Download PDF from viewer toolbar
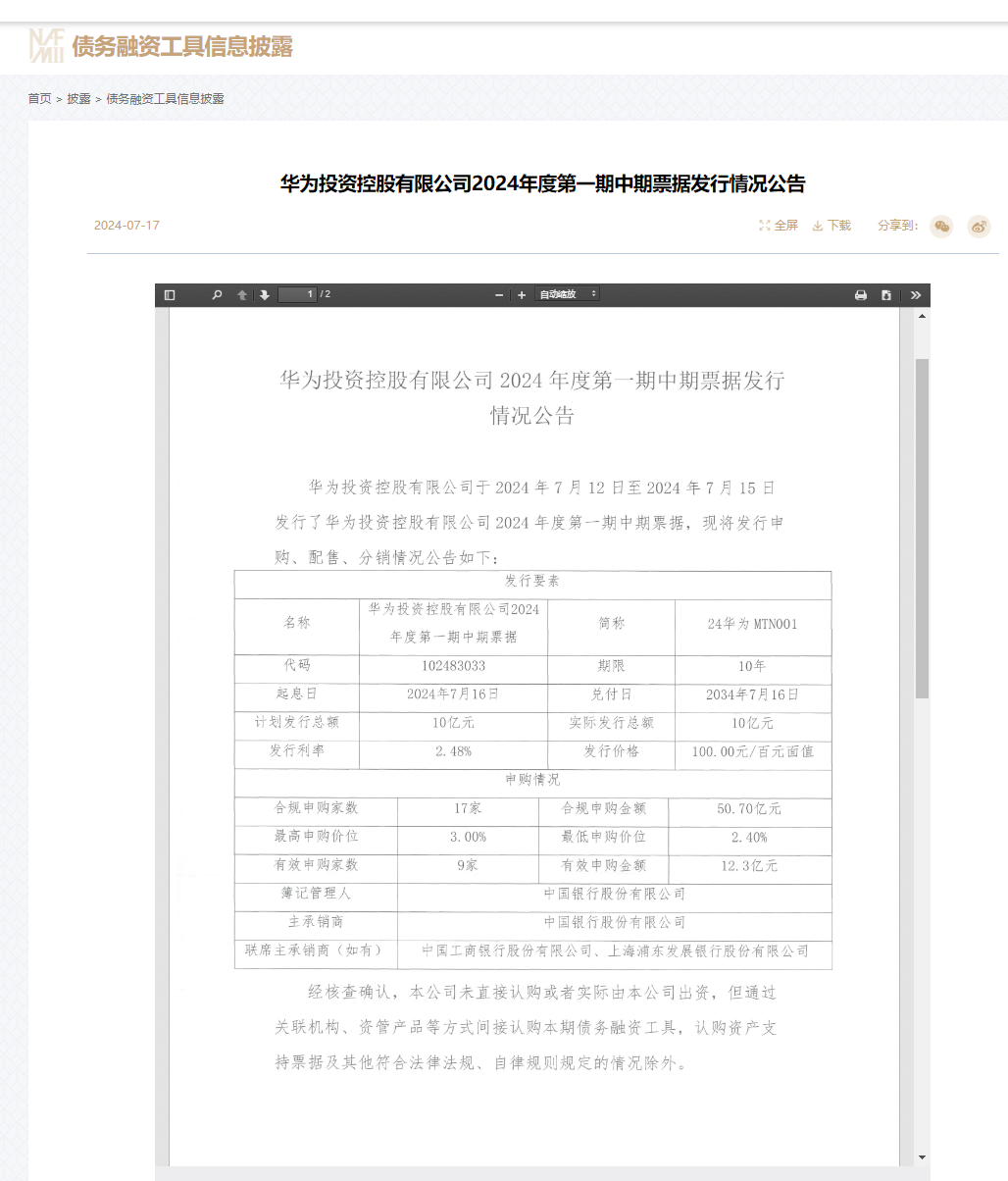Screen dimensions: 1008x1181 tap(886, 295)
